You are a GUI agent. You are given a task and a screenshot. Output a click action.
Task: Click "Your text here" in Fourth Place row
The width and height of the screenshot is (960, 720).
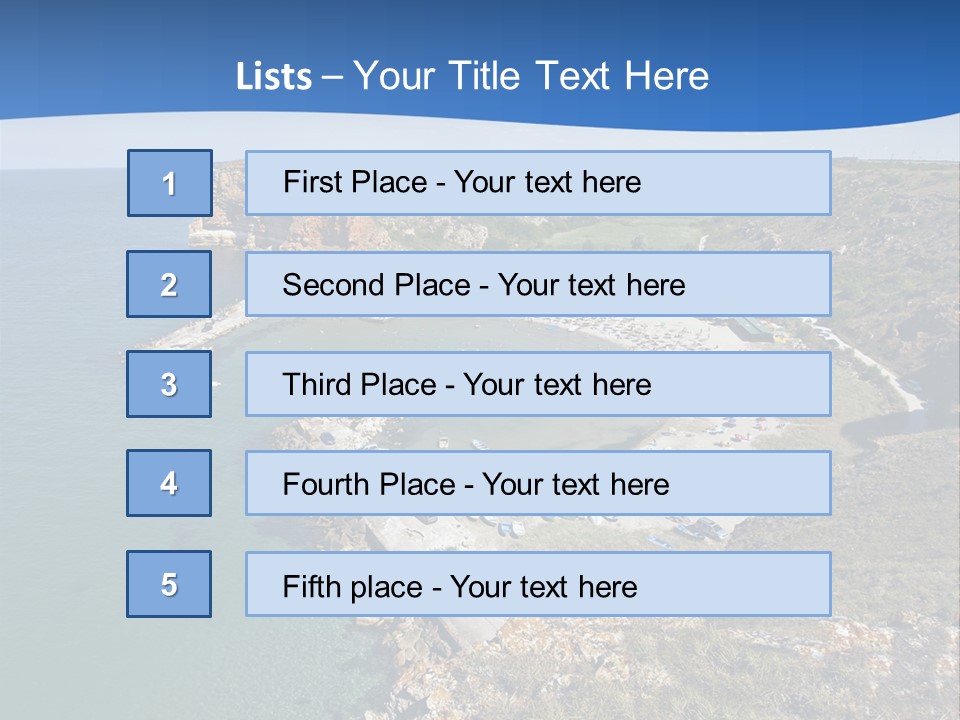click(575, 485)
